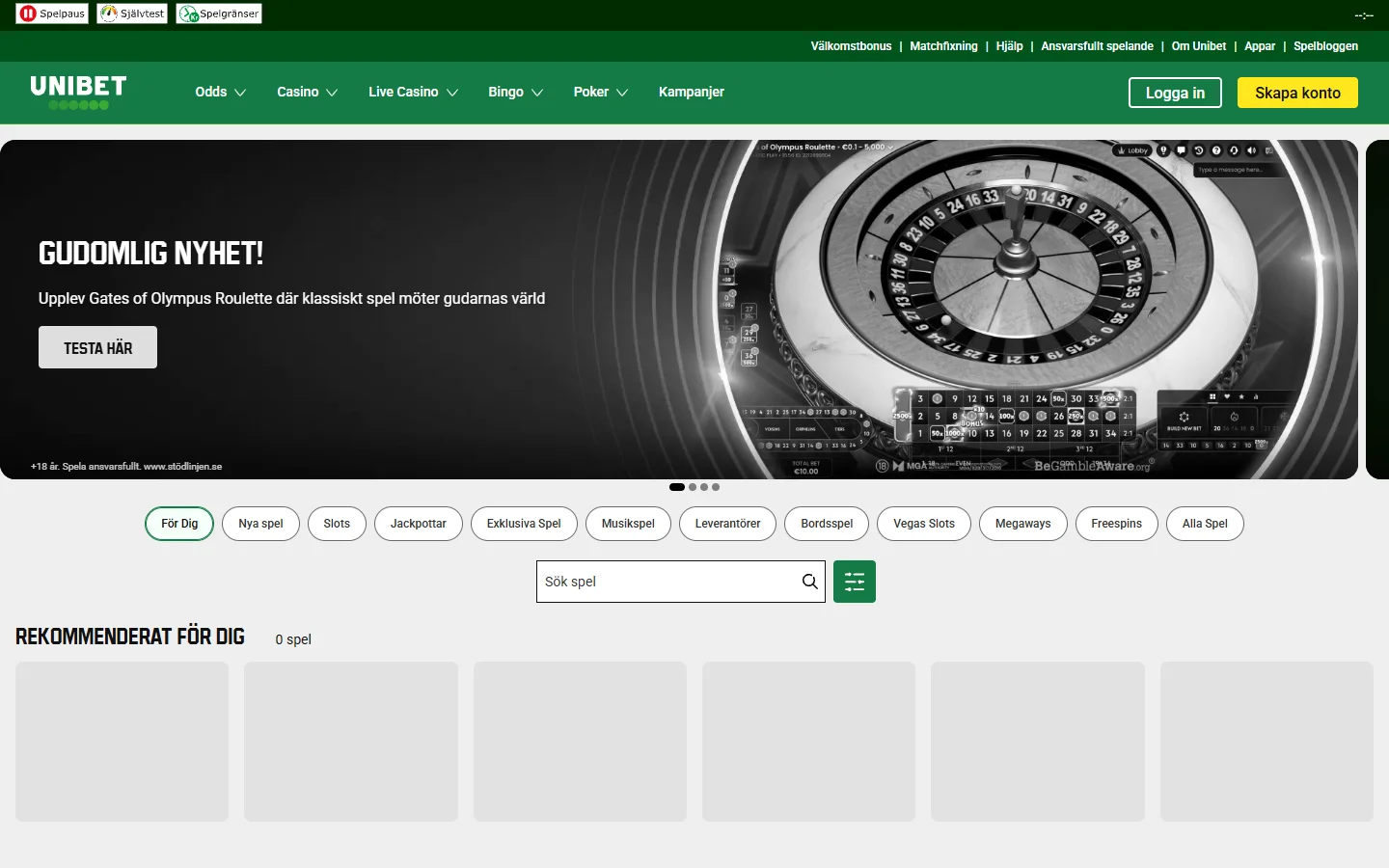1389x868 pixels.
Task: Select the Bordsspel category tab
Action: (x=827, y=524)
